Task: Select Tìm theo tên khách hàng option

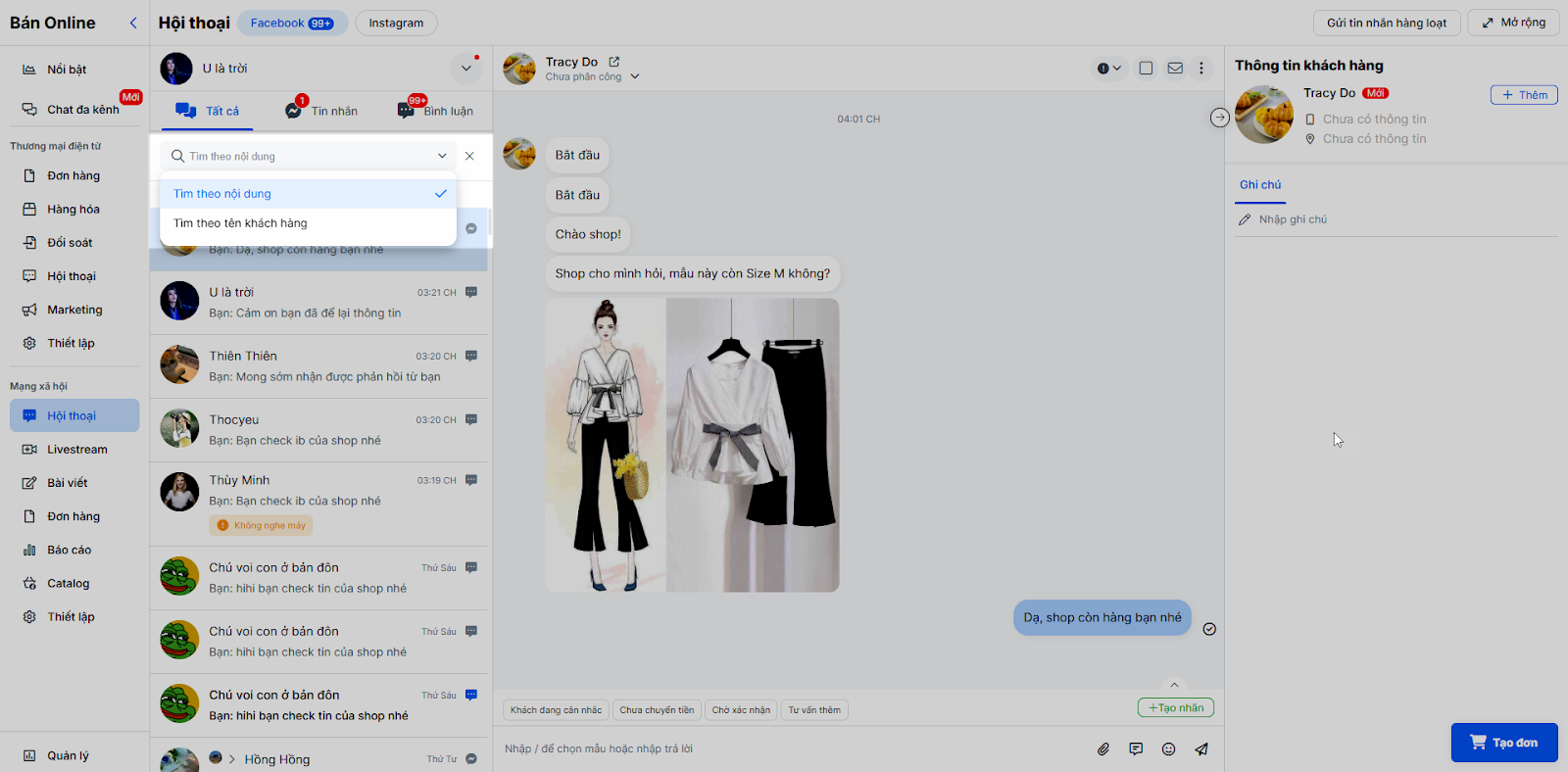Action: pyautogui.click(x=308, y=223)
